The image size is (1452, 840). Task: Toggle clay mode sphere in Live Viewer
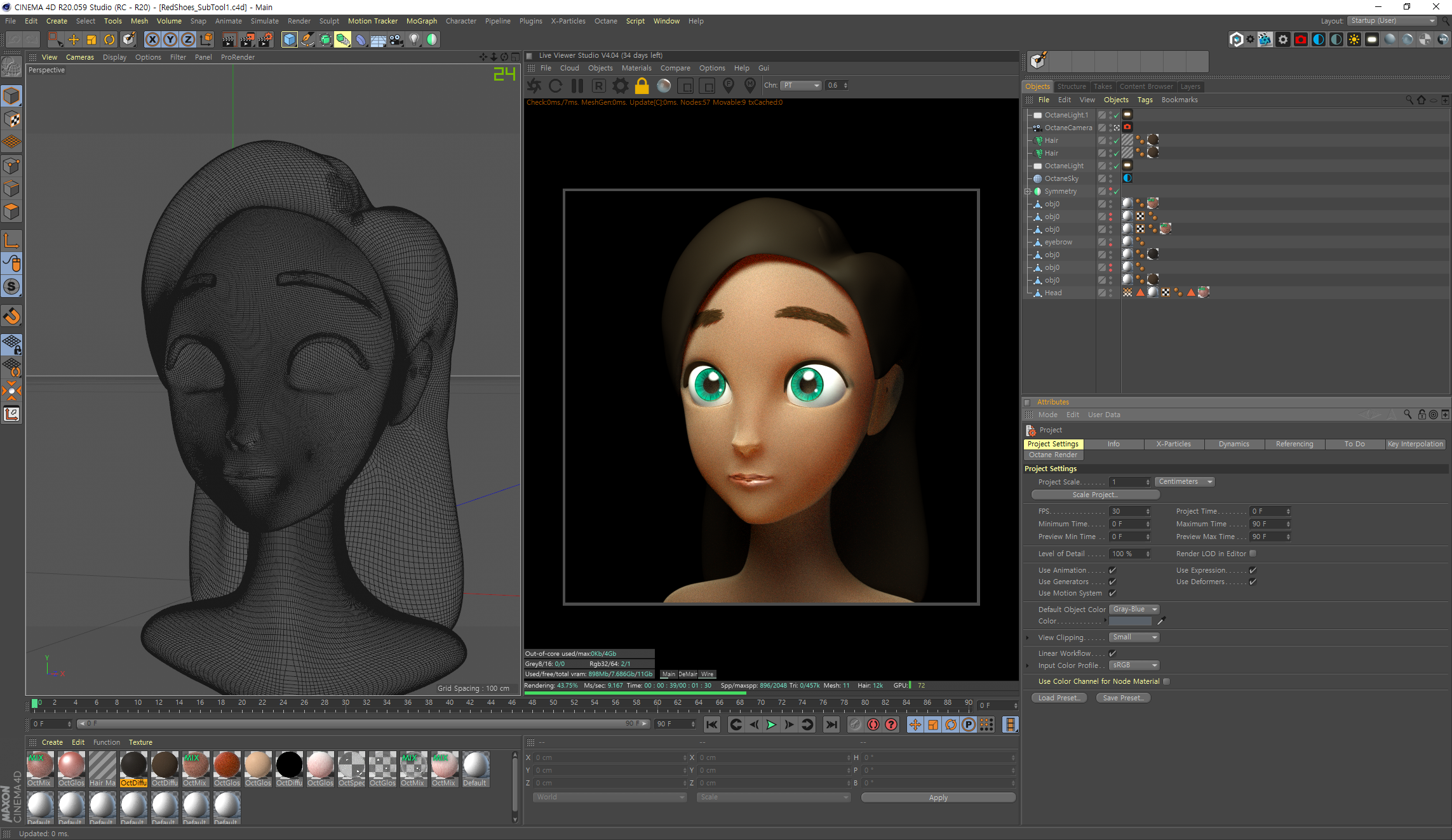(664, 86)
